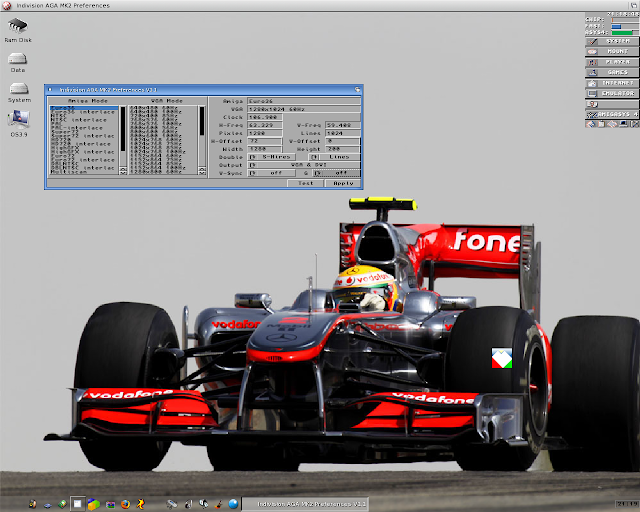Click the Amiga Mode list scrollbar

pyautogui.click(x=123, y=136)
